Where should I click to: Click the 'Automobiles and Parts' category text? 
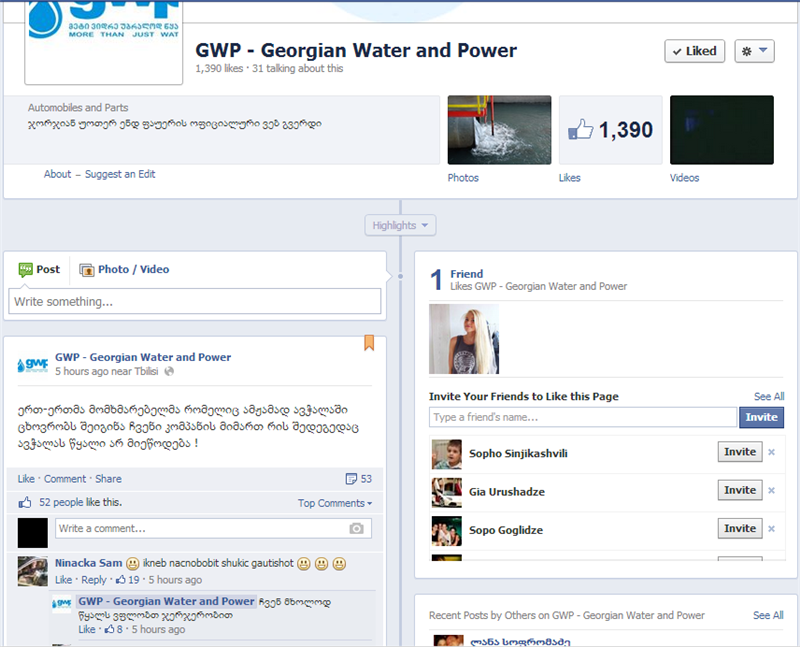(78, 108)
